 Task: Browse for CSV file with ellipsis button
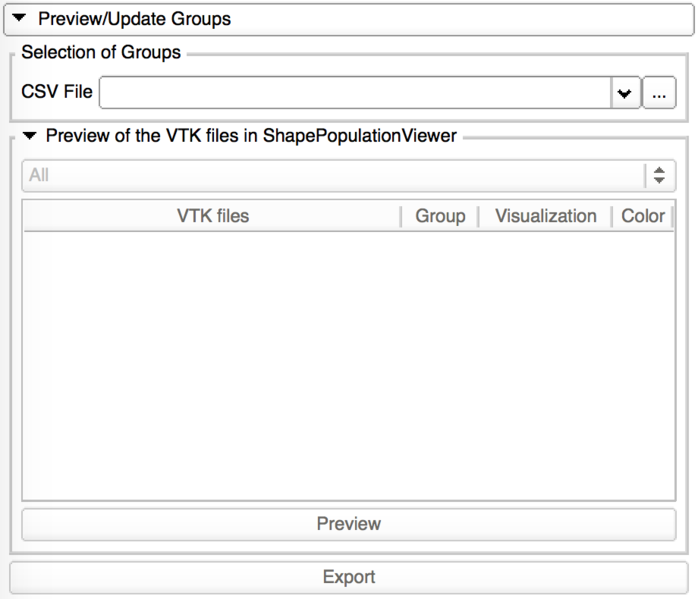[659, 93]
